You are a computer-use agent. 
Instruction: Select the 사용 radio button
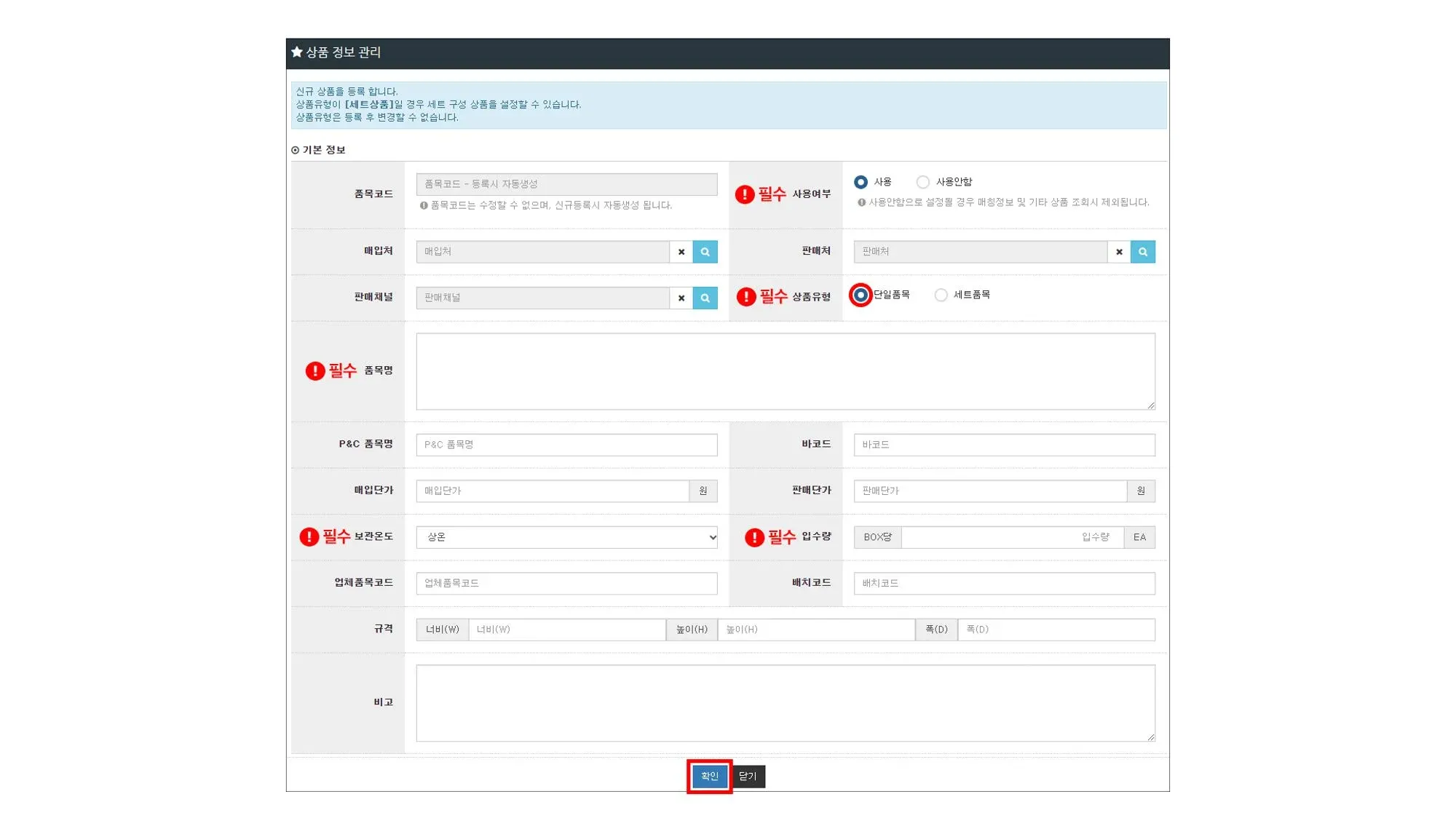tap(860, 182)
